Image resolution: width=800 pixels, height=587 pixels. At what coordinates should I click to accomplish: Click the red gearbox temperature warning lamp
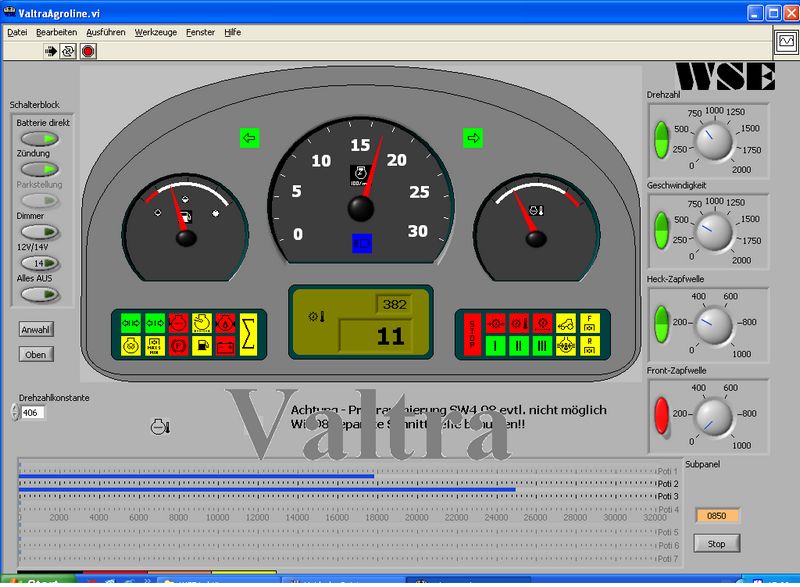(519, 323)
